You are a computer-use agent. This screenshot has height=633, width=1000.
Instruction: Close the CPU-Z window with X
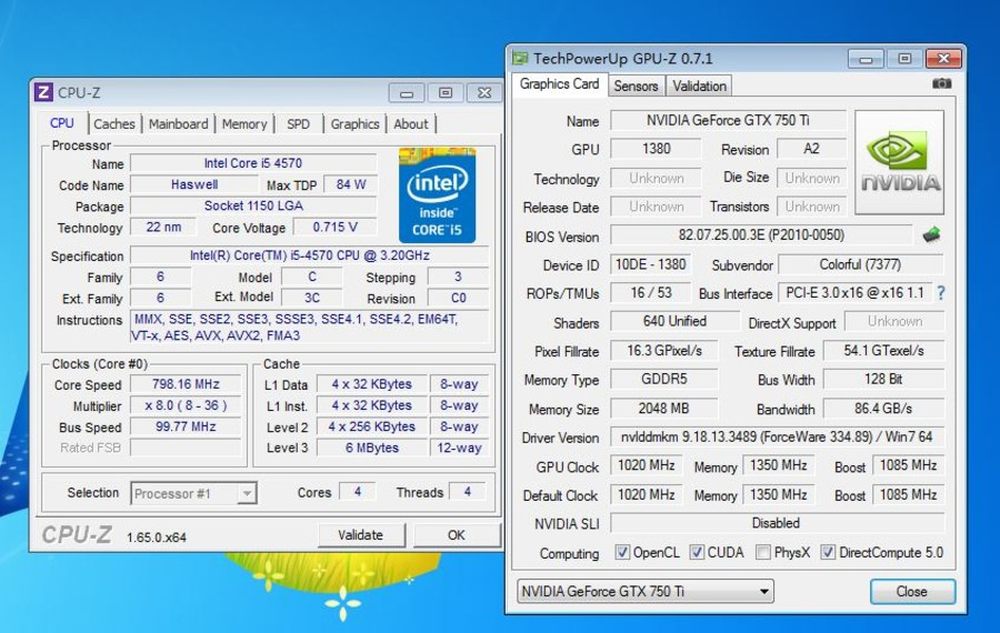484,93
